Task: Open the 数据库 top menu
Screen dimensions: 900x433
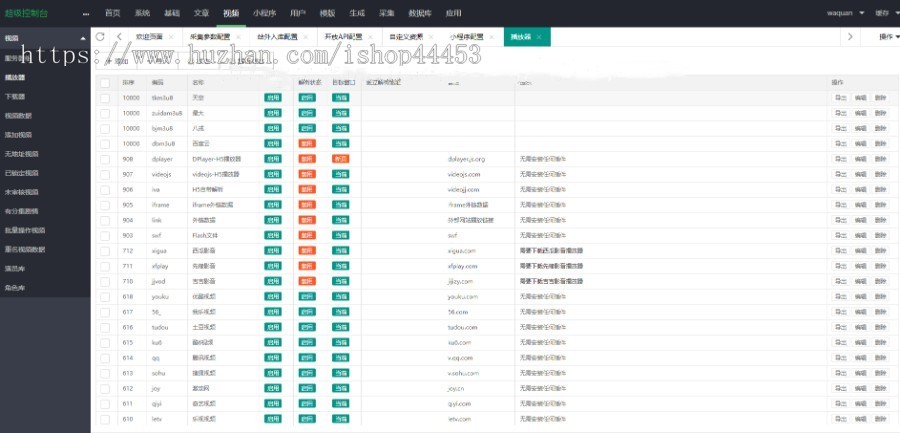Action: pos(420,13)
